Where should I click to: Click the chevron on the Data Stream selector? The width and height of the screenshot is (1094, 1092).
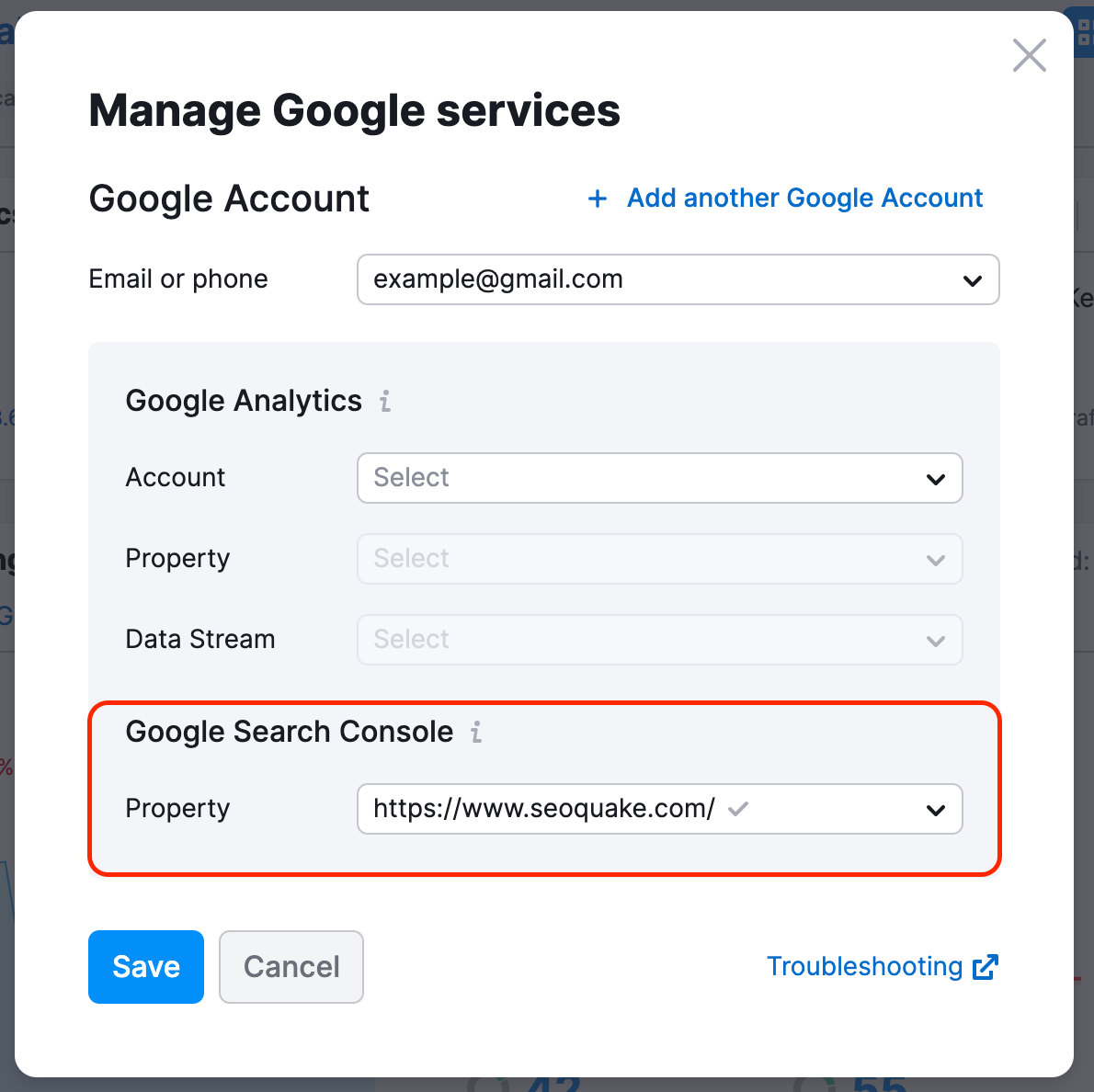936,640
